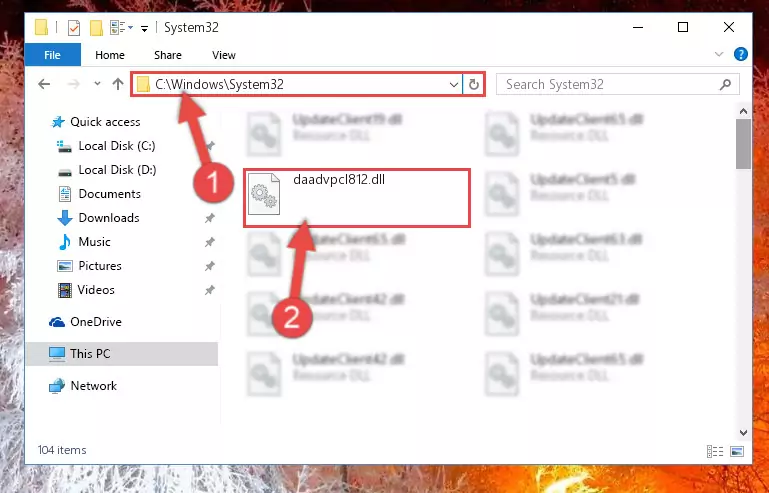
Task: Click the 104 items status text
Action: pyautogui.click(x=62, y=450)
